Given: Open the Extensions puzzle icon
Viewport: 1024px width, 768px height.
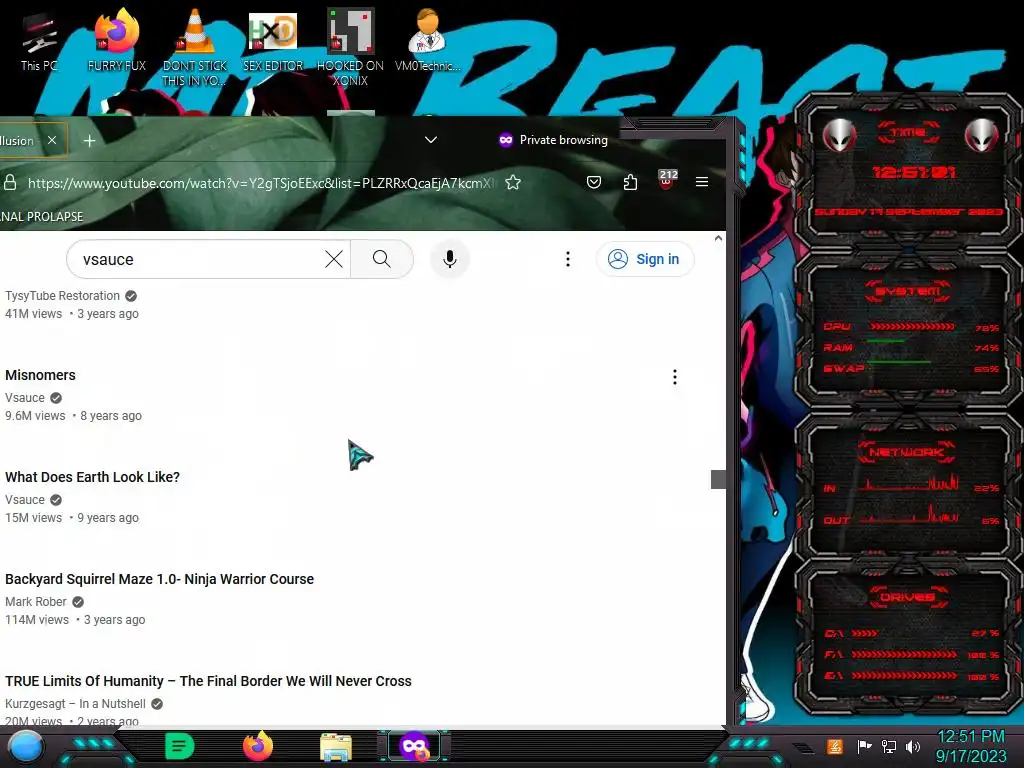Looking at the screenshot, I should point(630,182).
